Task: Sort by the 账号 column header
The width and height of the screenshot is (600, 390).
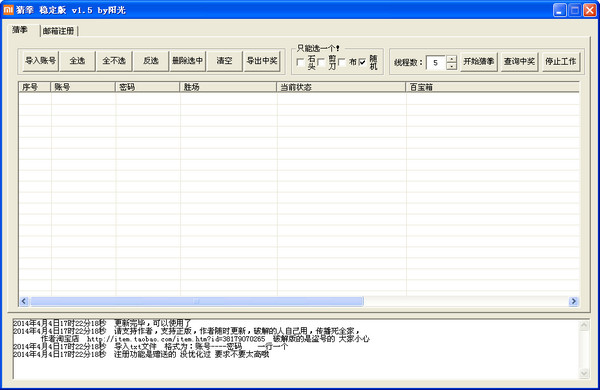Action: point(83,87)
